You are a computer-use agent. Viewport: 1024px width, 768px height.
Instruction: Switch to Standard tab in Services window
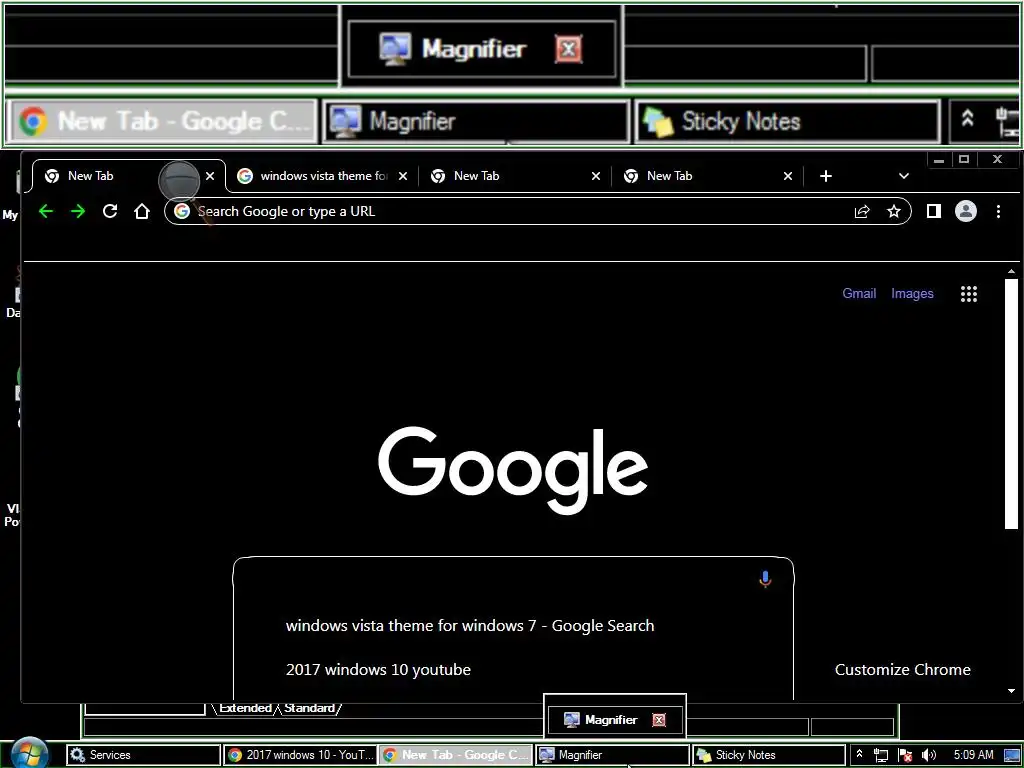(x=310, y=708)
